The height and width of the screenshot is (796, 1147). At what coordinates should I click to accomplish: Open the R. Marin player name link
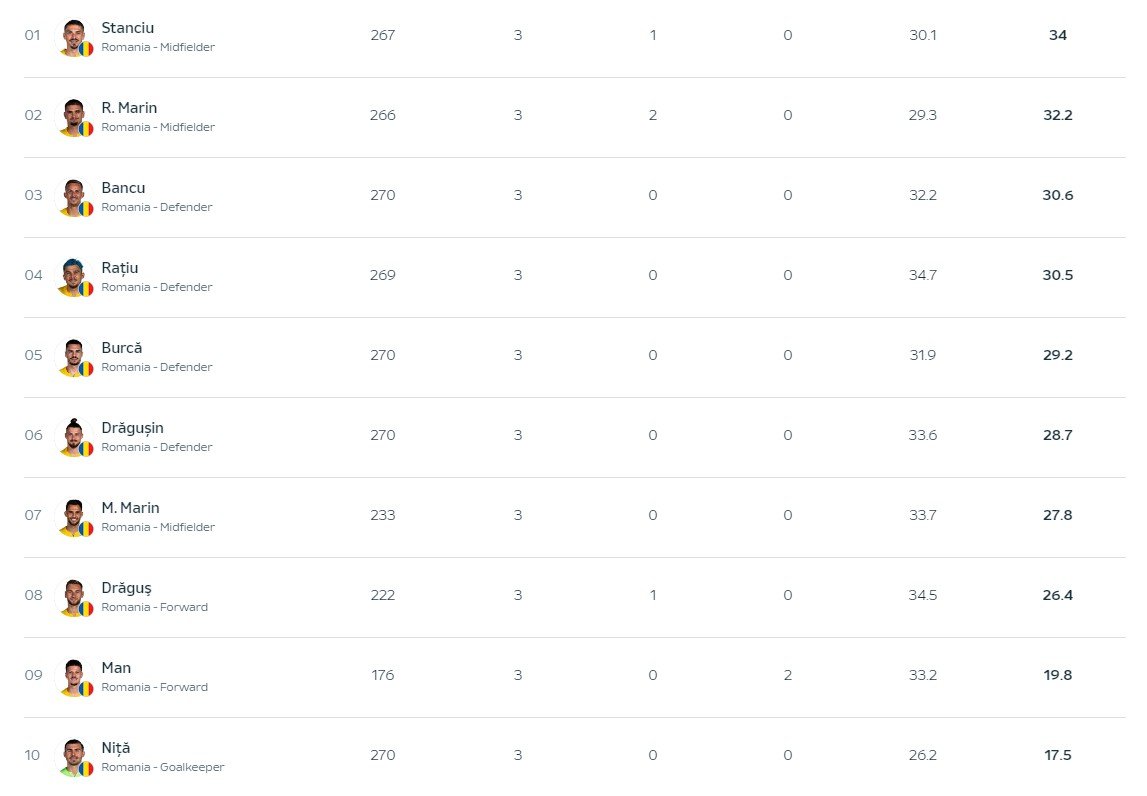point(129,108)
